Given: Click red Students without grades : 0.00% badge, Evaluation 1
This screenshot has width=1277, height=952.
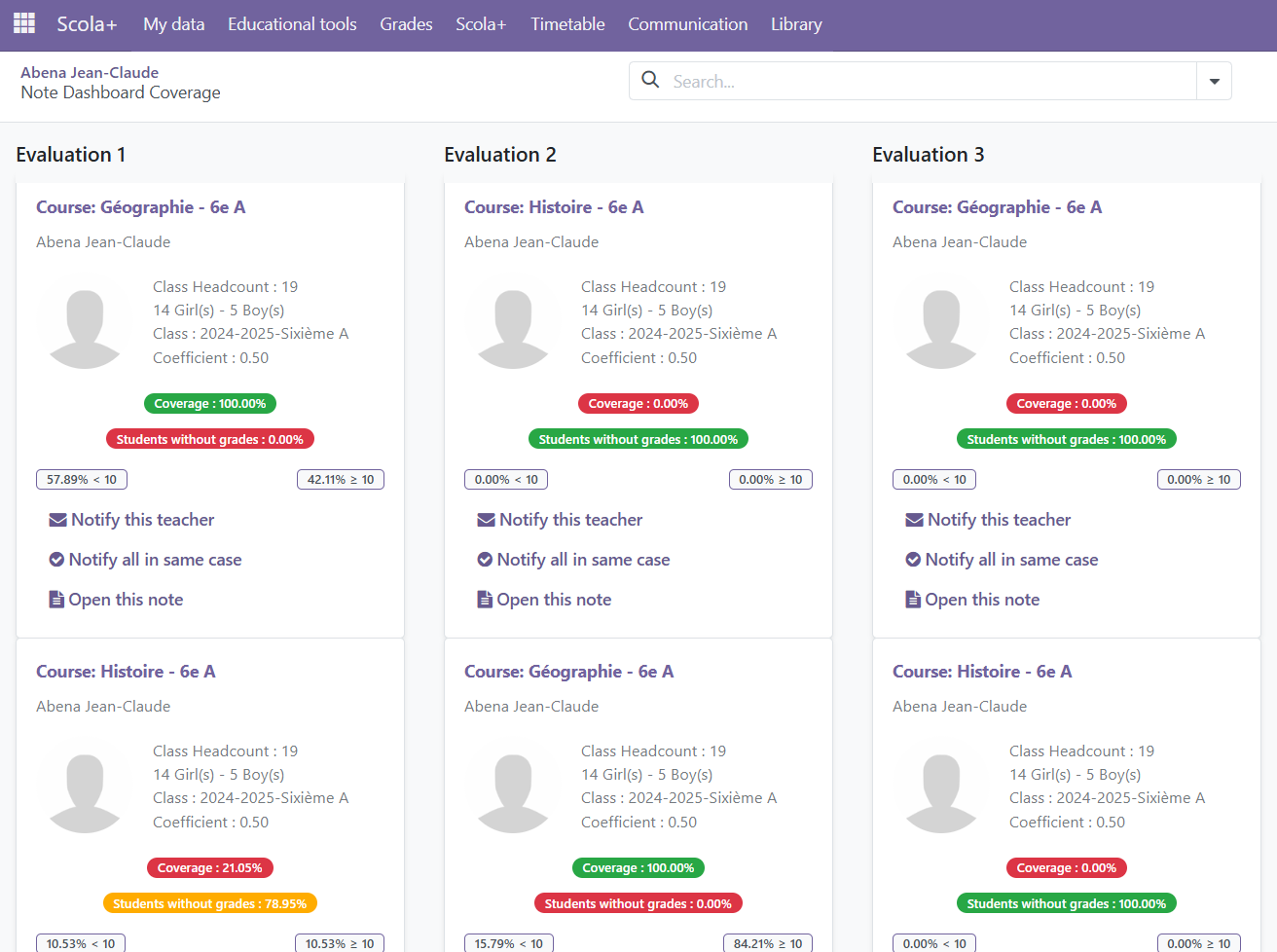Looking at the screenshot, I should 210,440.
